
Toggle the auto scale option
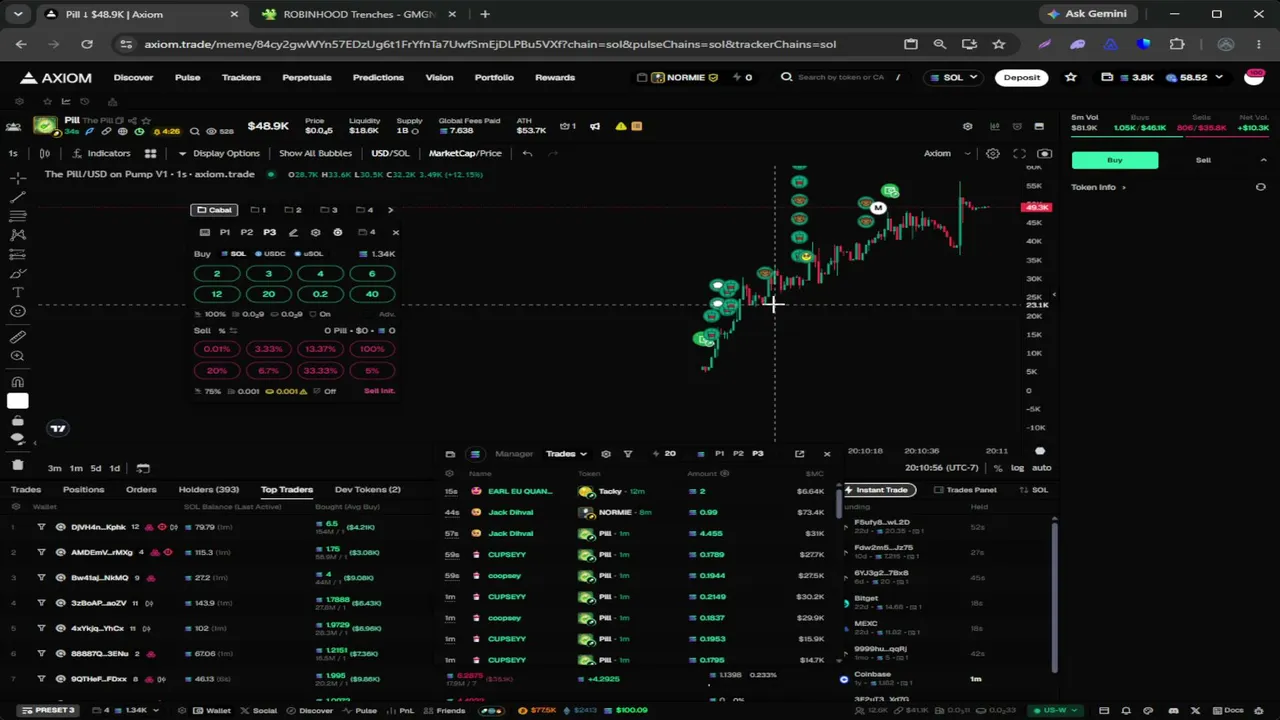(x=1041, y=468)
